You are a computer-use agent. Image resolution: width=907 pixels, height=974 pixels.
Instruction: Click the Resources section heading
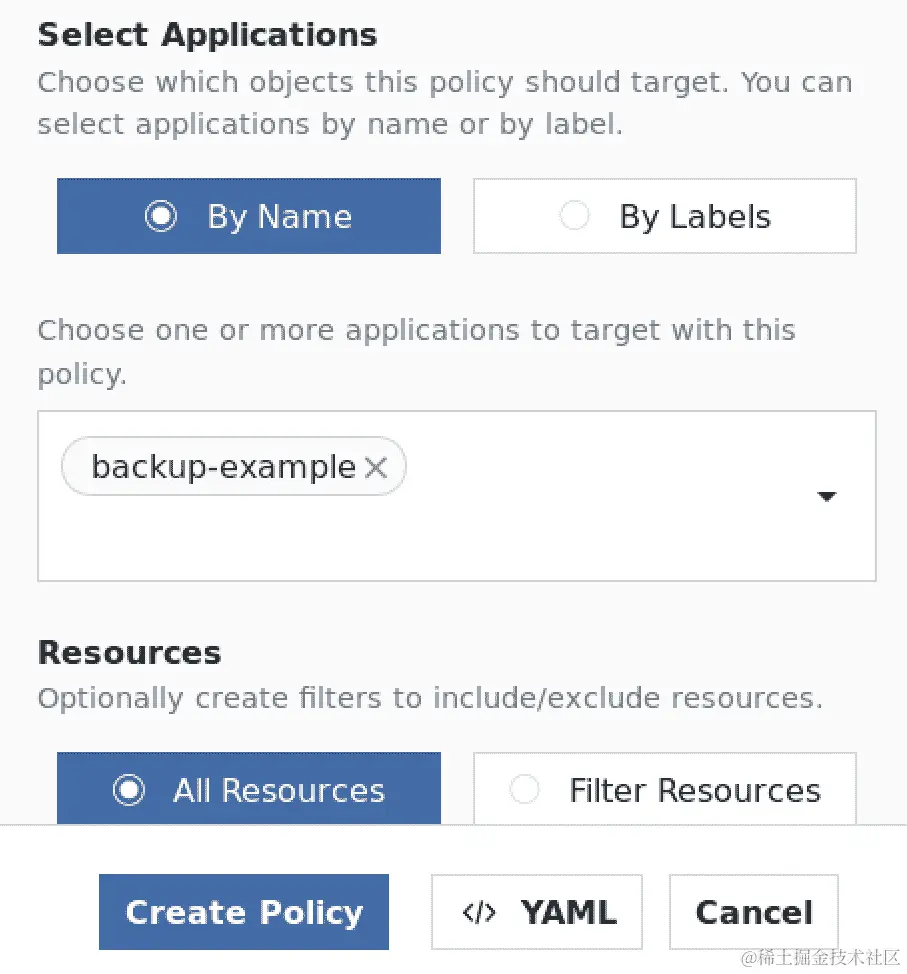pos(129,653)
